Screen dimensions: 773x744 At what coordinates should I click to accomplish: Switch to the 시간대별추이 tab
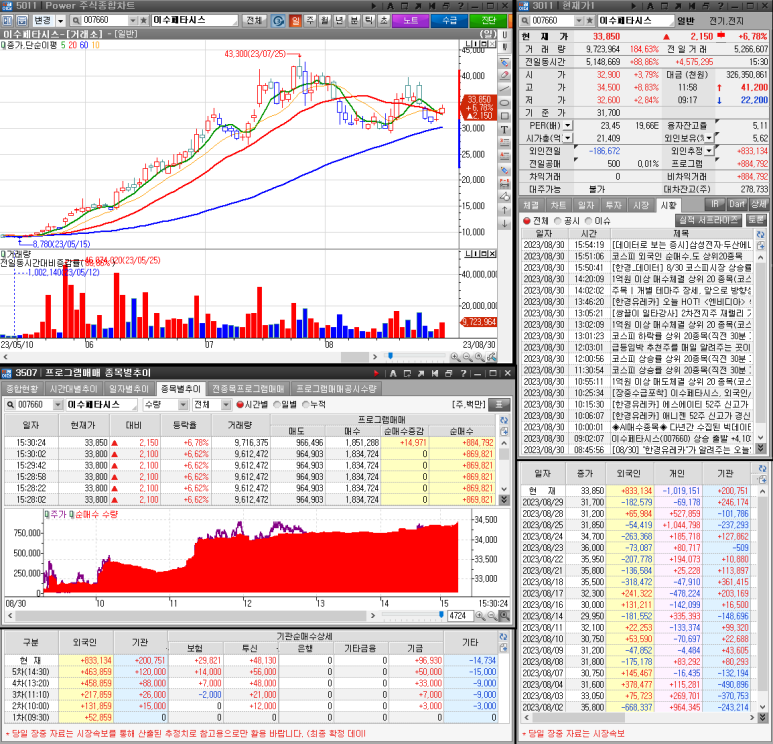pos(74,389)
